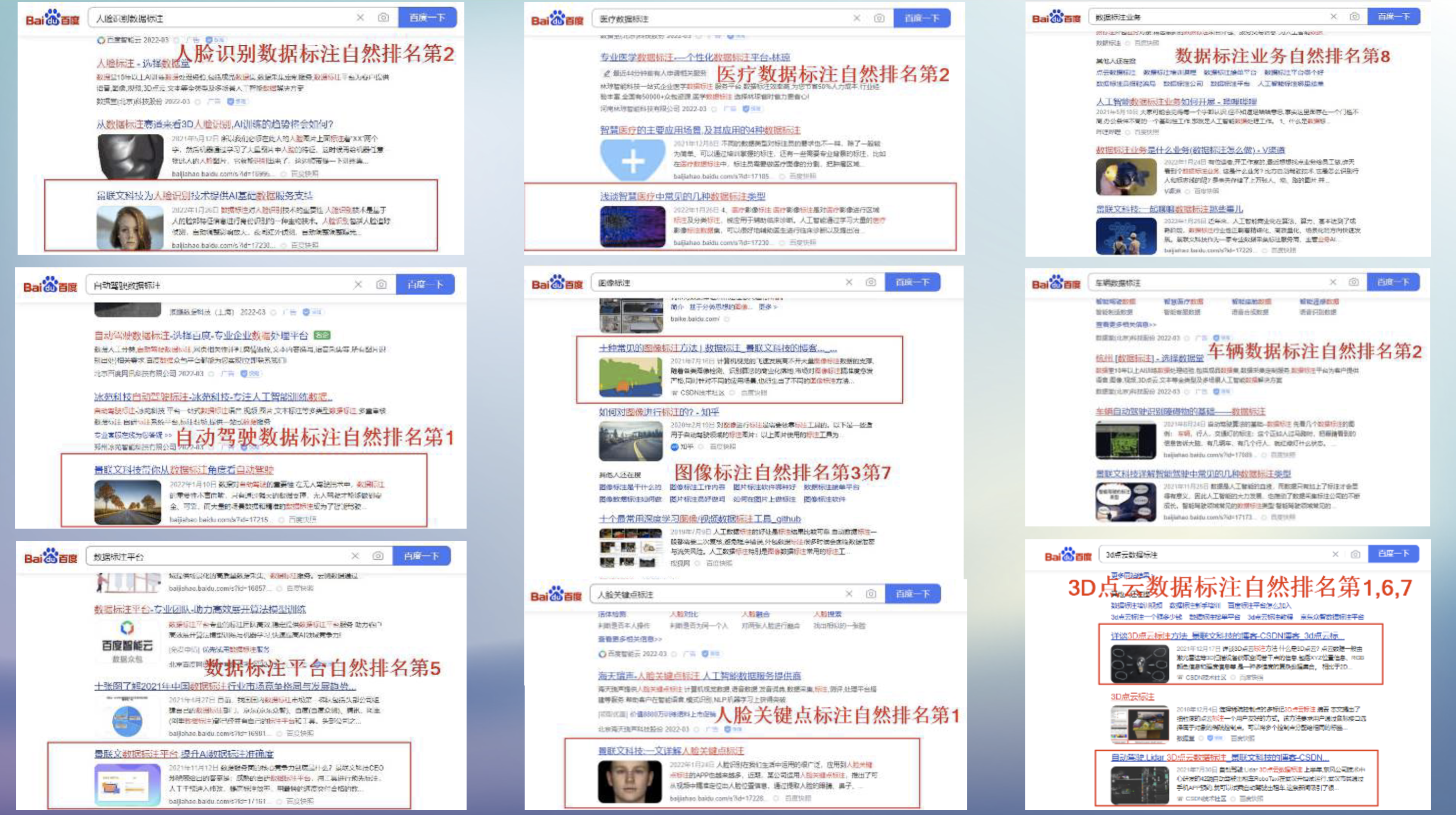
Task: Click Baidu logo beside 3d点云数据标注 search box
Action: click(1068, 555)
